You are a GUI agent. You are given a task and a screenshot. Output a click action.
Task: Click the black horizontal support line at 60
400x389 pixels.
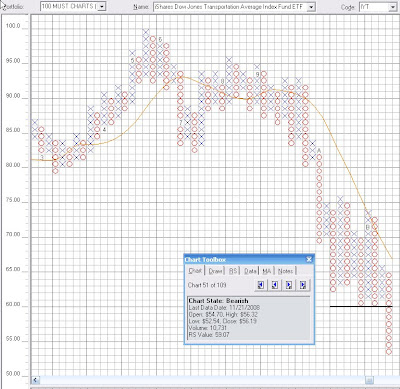pos(361,306)
